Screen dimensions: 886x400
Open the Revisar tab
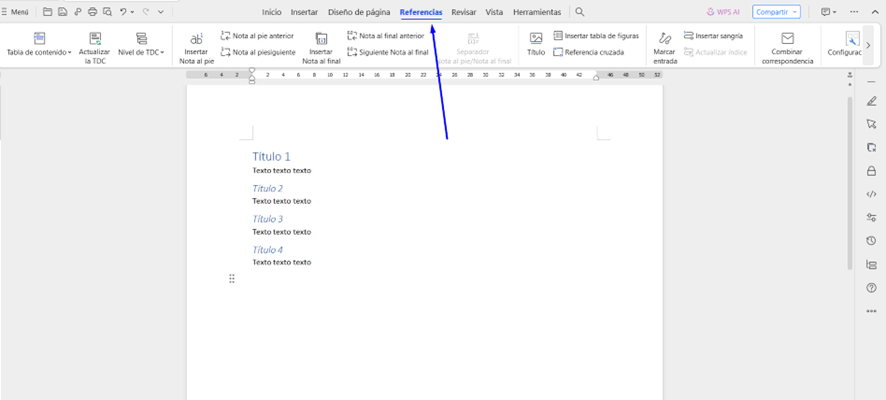464,12
